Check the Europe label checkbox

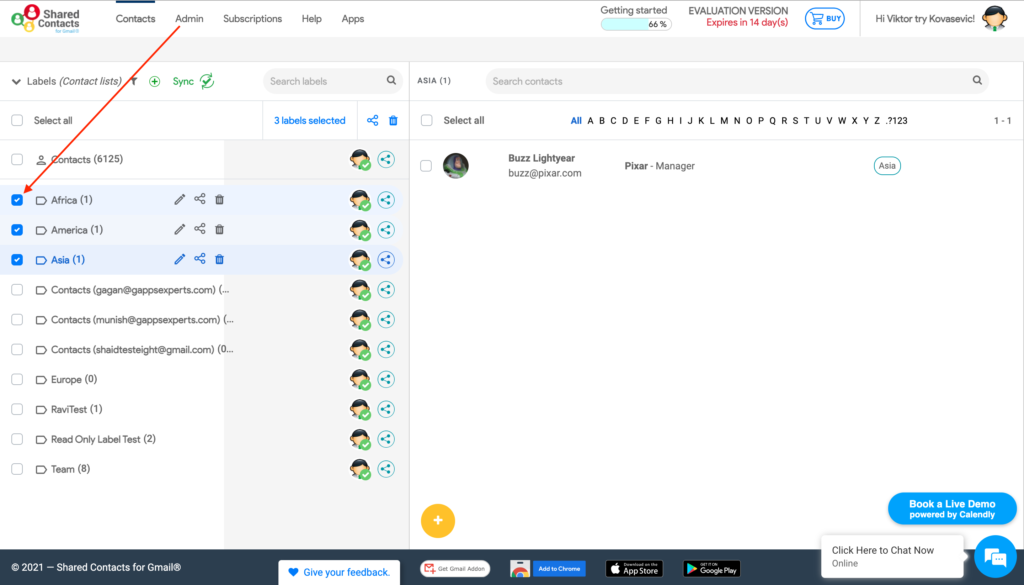pyautogui.click(x=17, y=379)
